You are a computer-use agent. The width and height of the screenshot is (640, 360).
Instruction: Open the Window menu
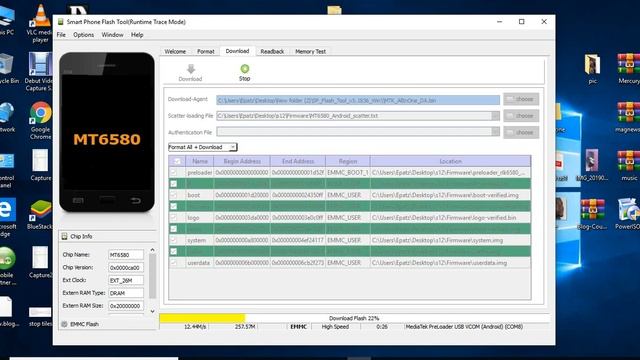tap(112, 35)
